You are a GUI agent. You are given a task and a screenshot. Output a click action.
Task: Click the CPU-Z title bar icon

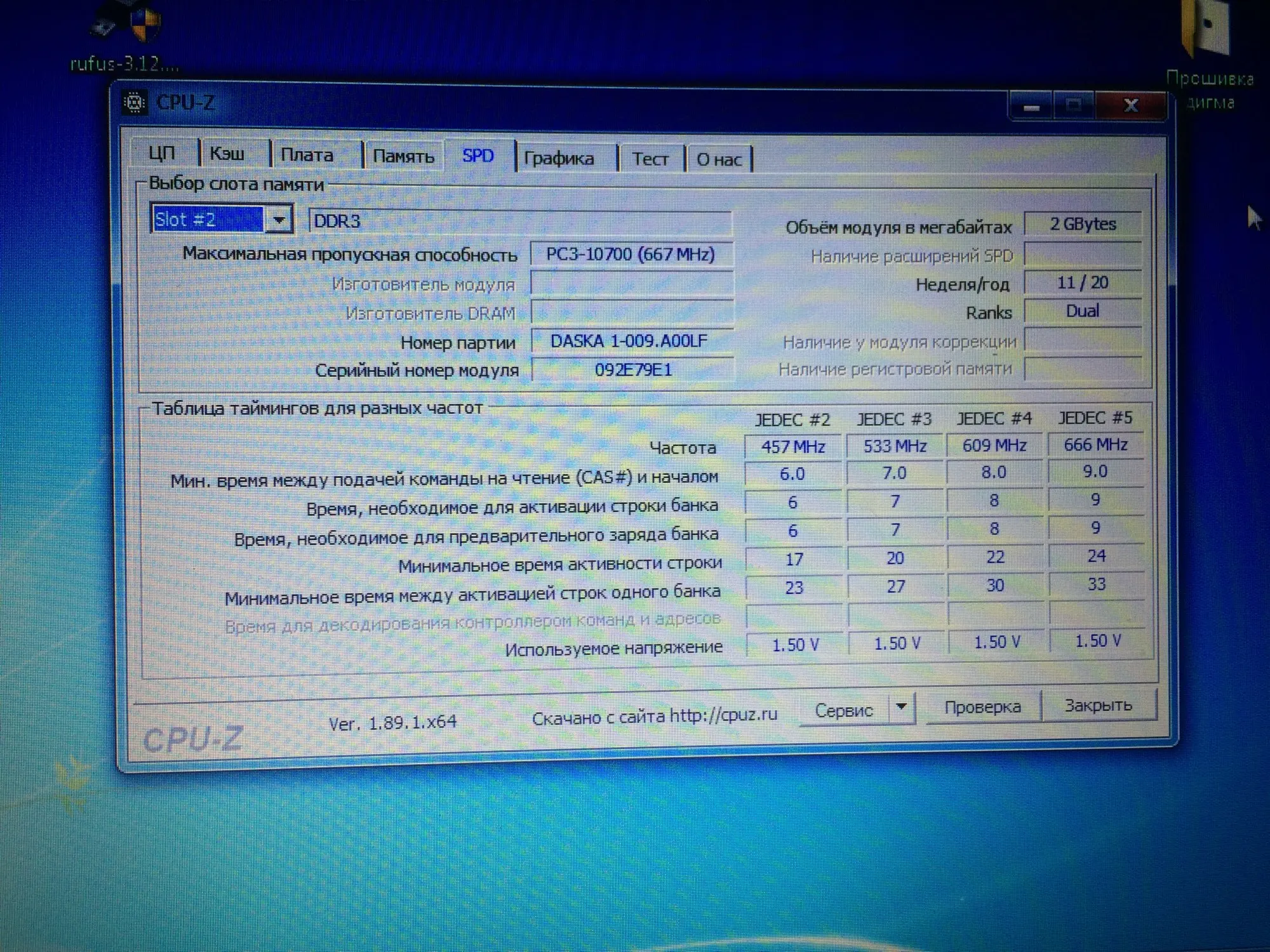135,102
